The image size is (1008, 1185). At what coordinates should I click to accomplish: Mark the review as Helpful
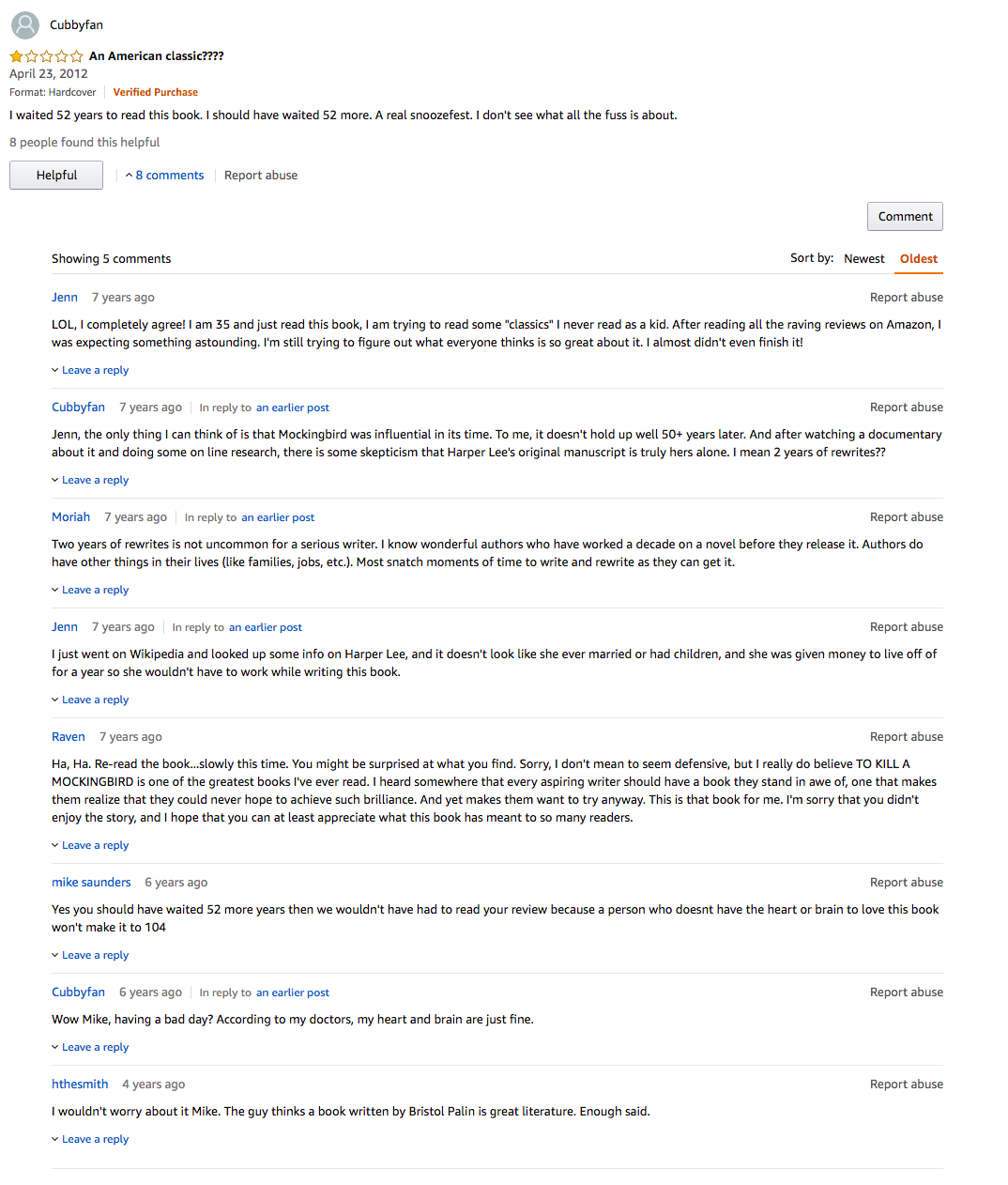[56, 176]
